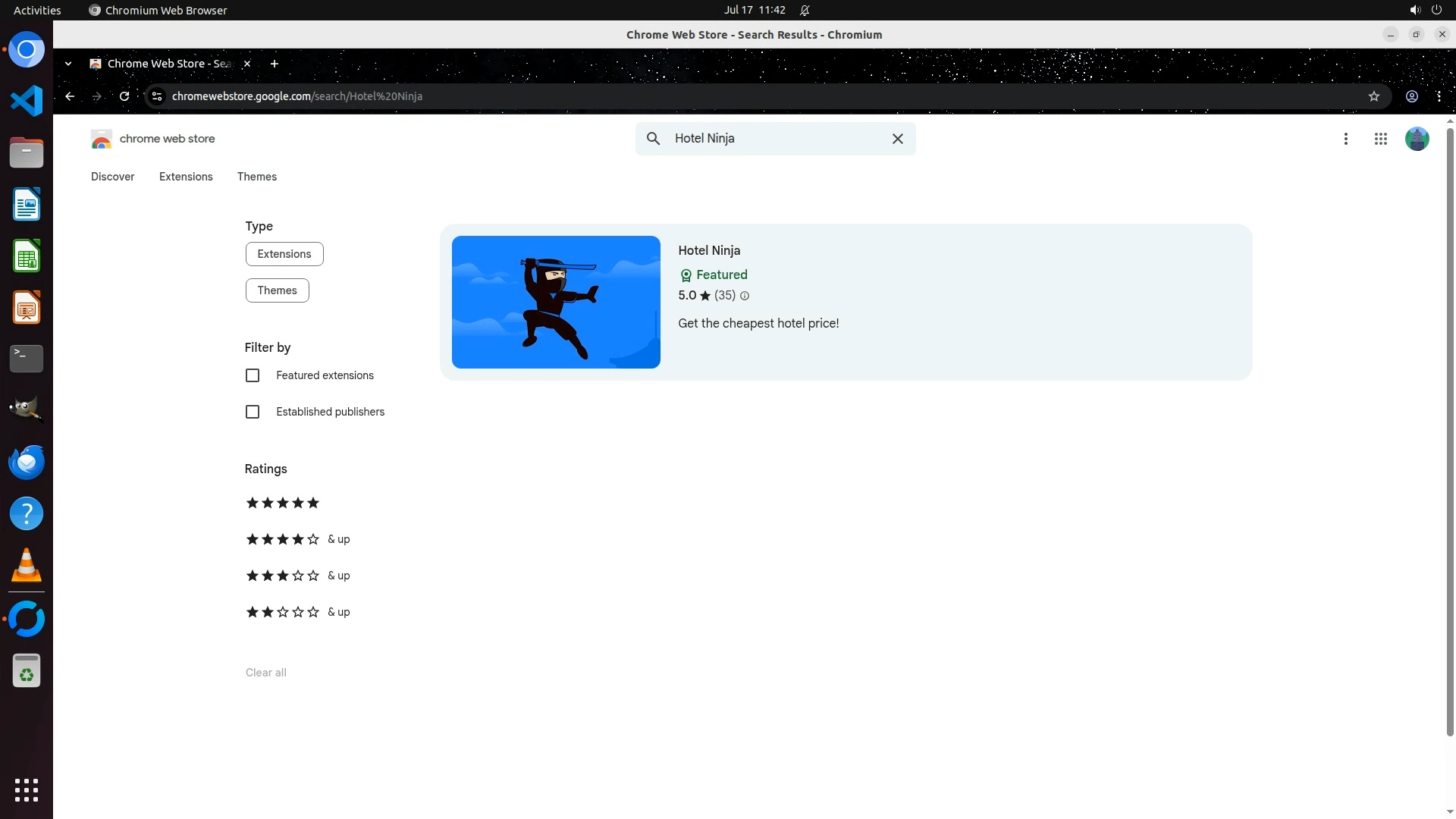Open the Hotel Ninja result title
Viewport: 1456px width, 819px height.
click(709, 250)
